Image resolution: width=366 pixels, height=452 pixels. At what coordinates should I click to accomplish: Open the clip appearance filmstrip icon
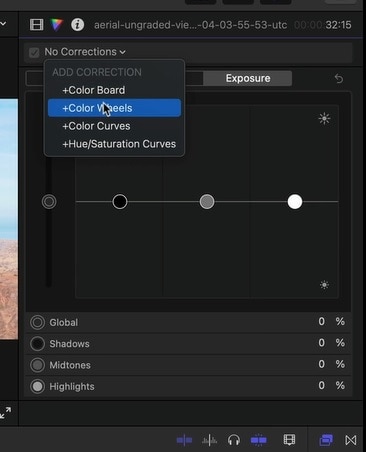(289, 440)
